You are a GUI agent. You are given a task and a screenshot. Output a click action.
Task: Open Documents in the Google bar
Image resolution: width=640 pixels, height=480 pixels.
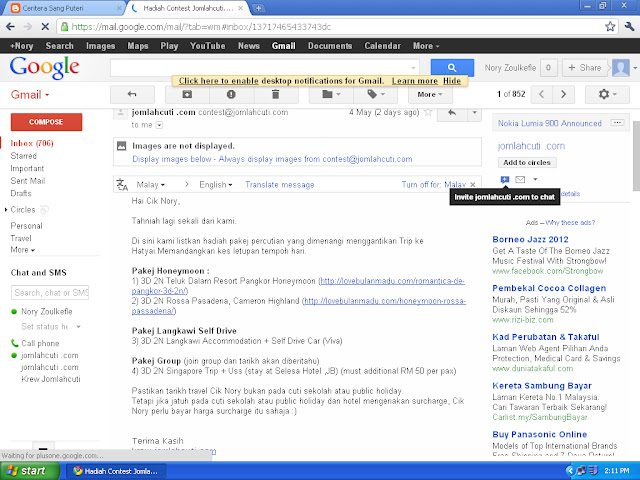click(330, 46)
